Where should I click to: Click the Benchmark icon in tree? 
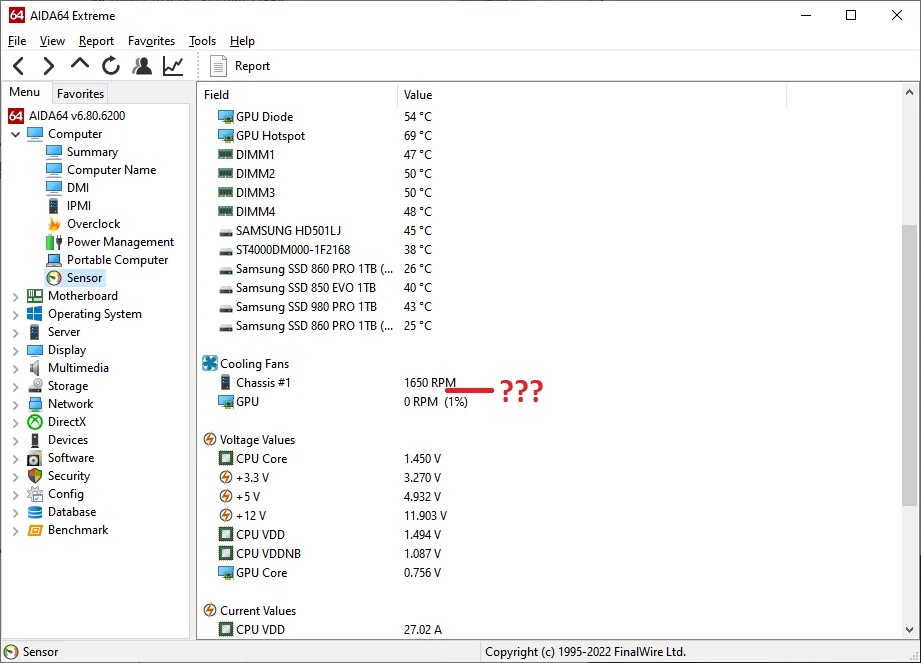click(35, 530)
